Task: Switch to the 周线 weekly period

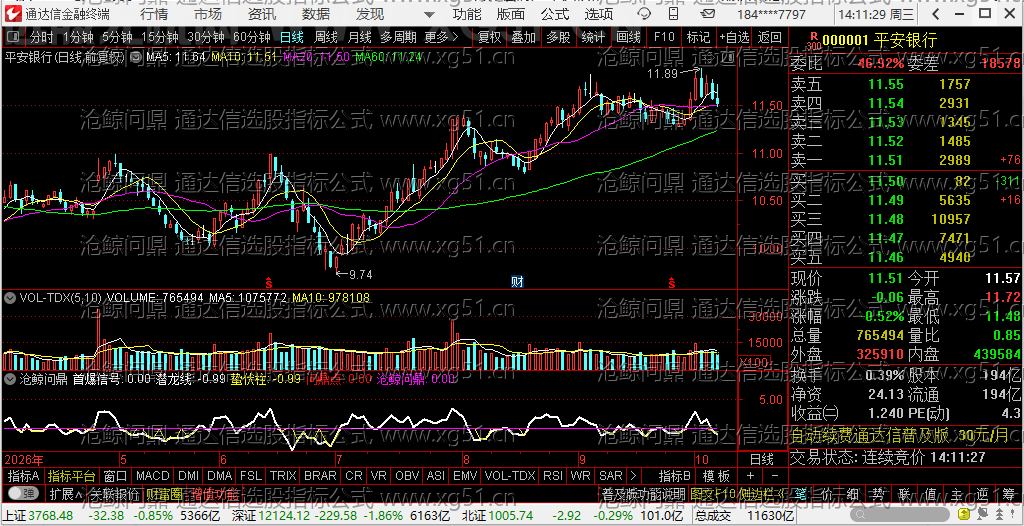Action: (x=325, y=37)
